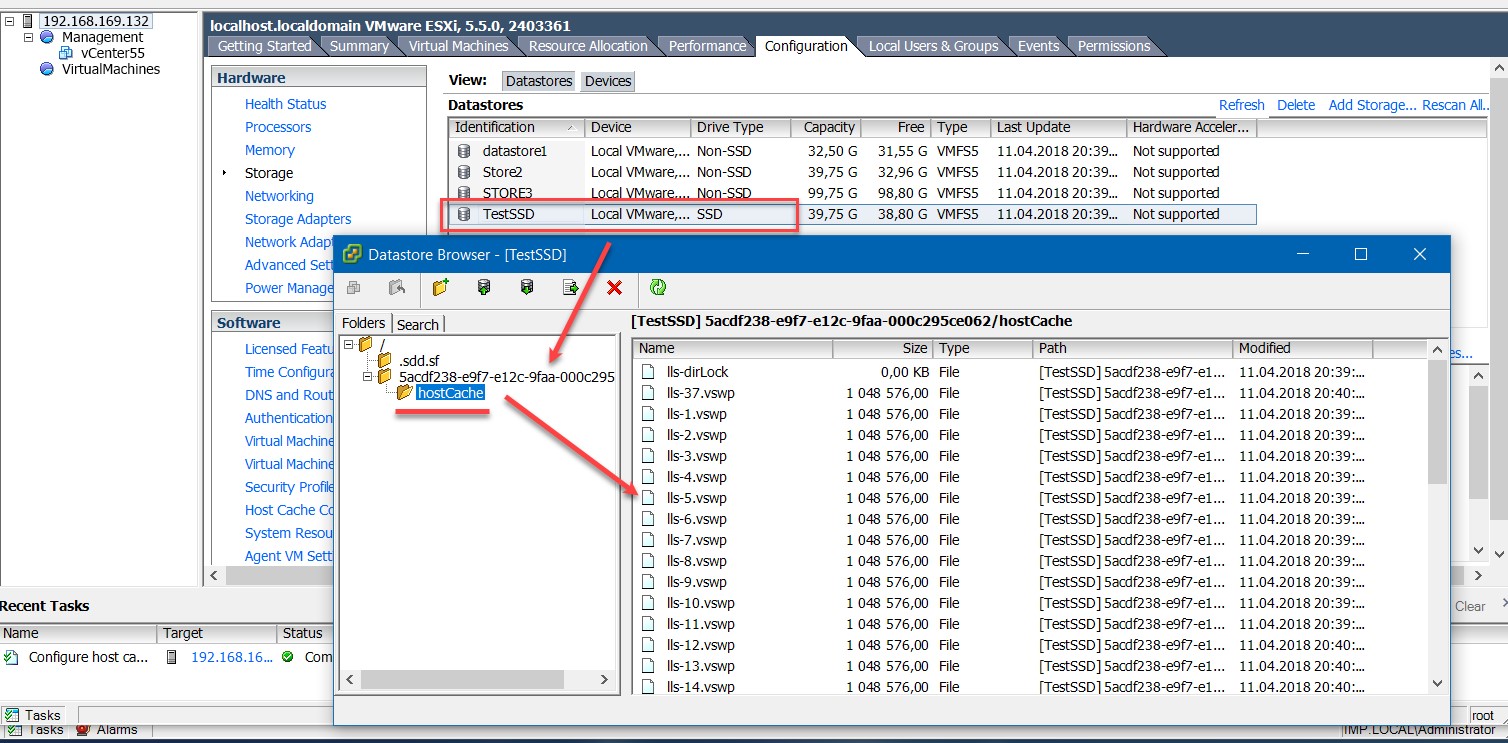Screen dimensions: 1508x743
Task: Open the Search tab in Datastore Browser
Action: pyautogui.click(x=418, y=323)
